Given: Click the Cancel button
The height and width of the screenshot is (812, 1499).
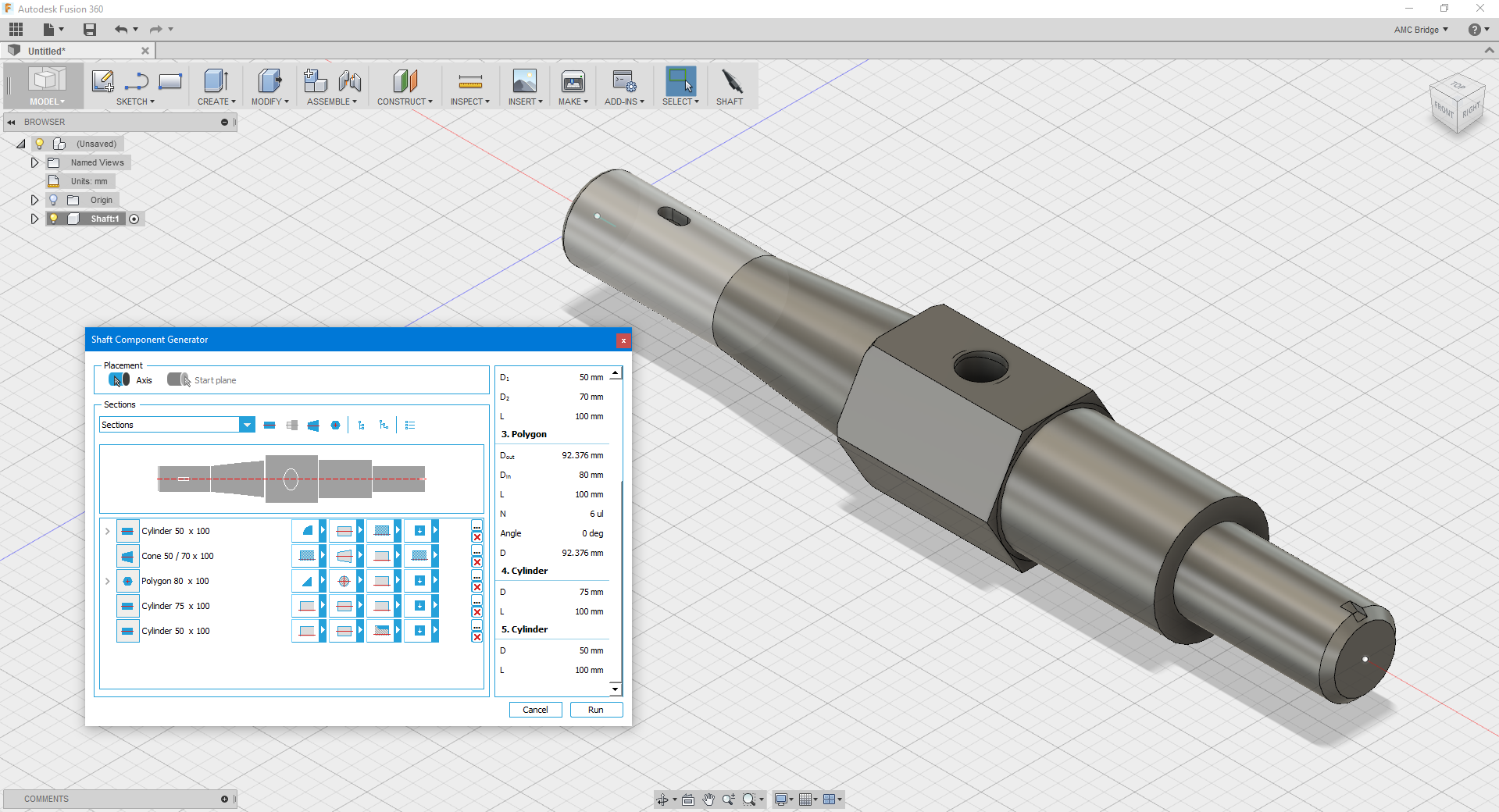Looking at the screenshot, I should click(x=535, y=710).
